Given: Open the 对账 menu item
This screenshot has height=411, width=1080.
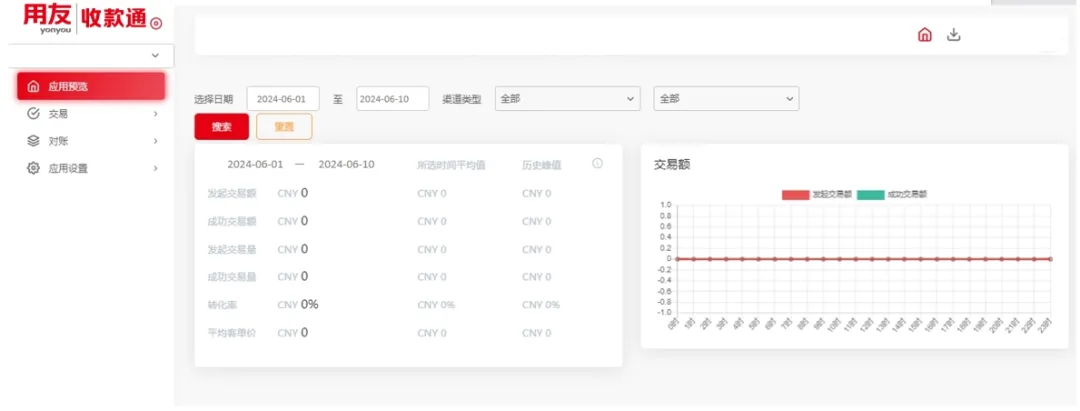Looking at the screenshot, I should coord(91,141).
